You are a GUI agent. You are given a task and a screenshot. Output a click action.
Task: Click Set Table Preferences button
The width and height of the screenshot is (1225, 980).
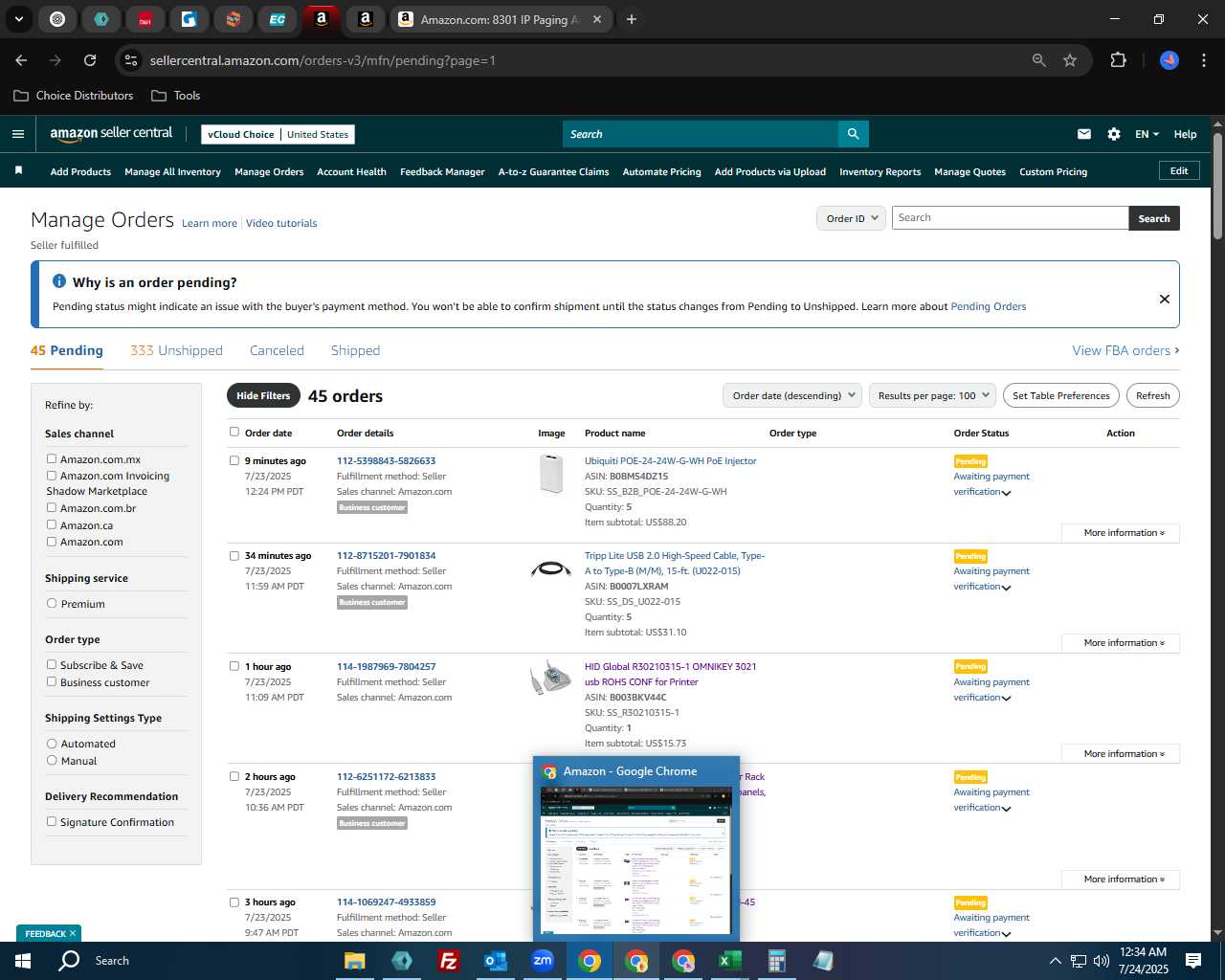point(1061,395)
